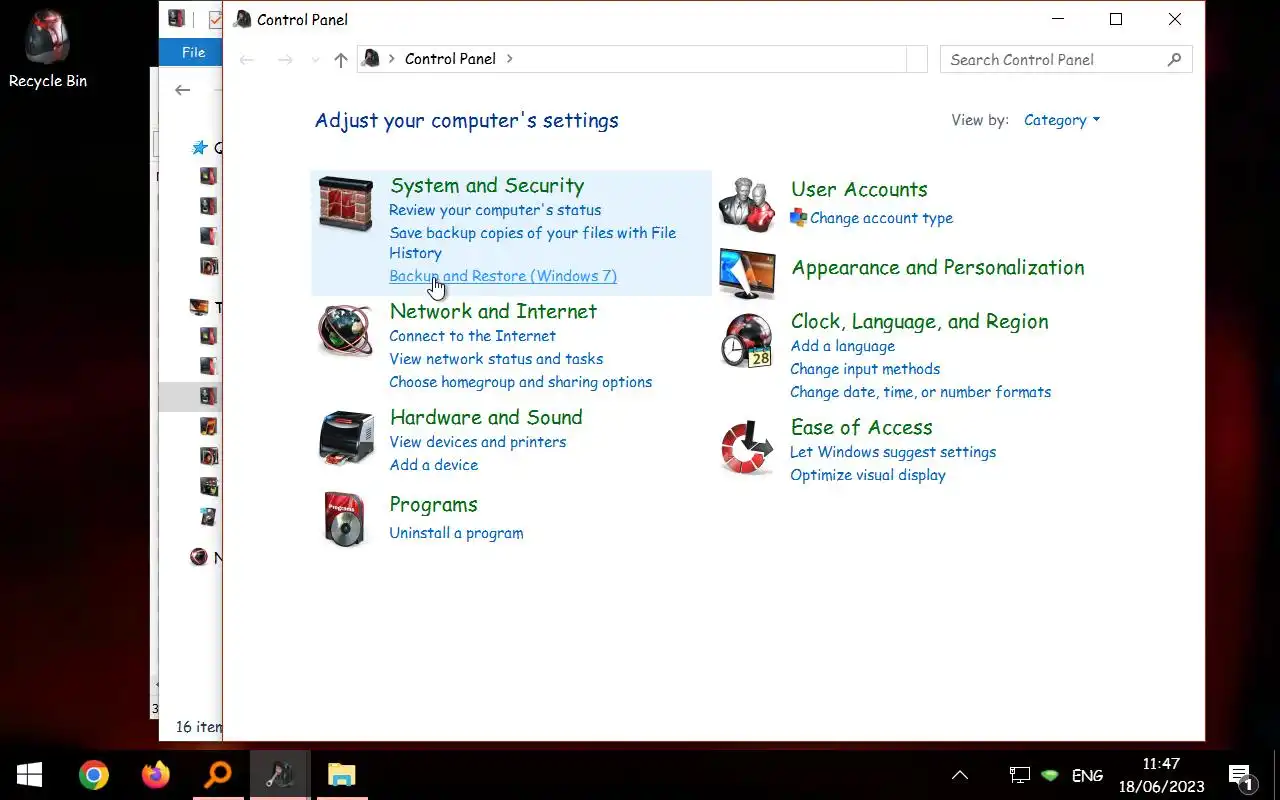Click Optimize visual display
1280x800 pixels.
click(x=867, y=475)
